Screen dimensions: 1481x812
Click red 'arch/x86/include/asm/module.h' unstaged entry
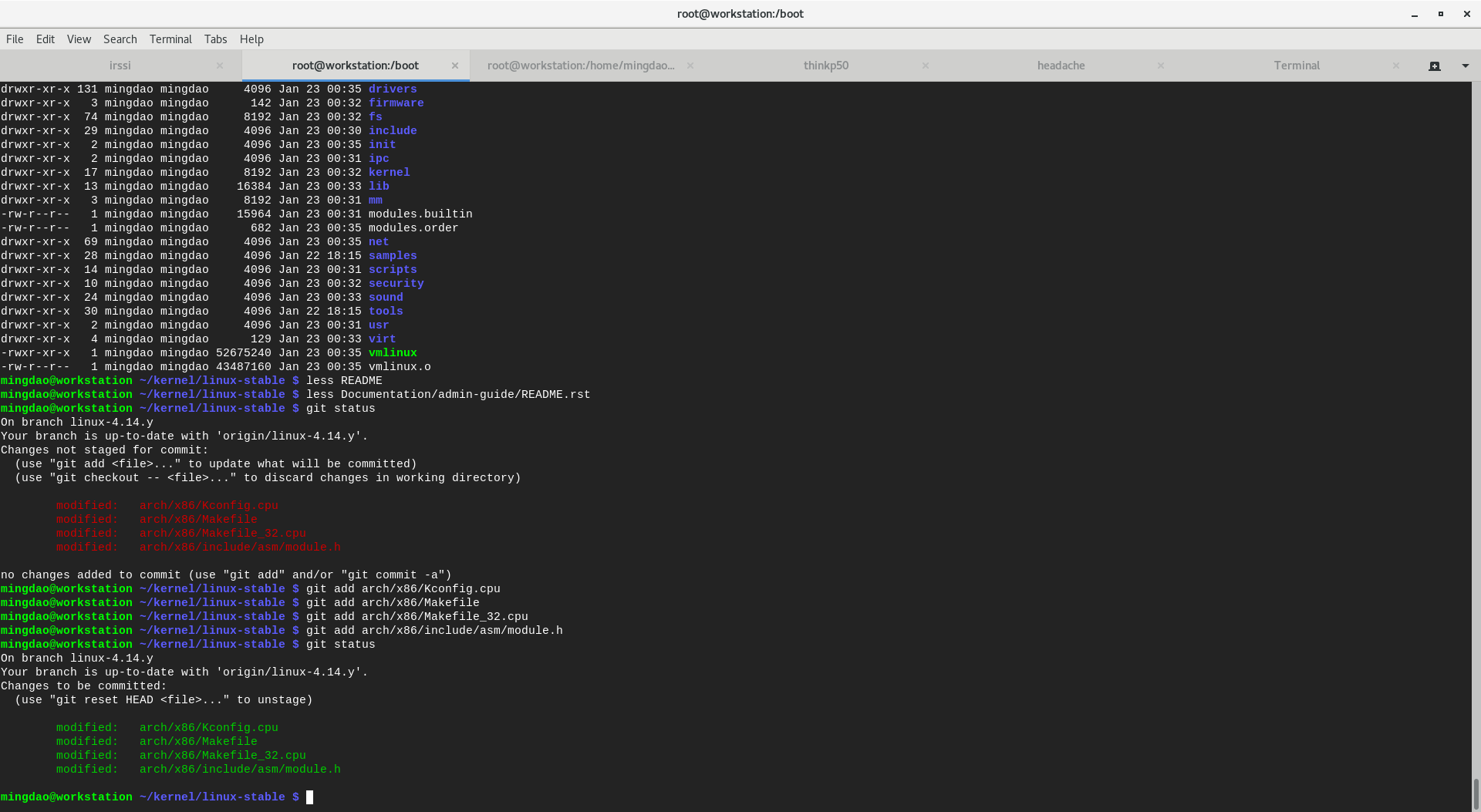coord(240,548)
